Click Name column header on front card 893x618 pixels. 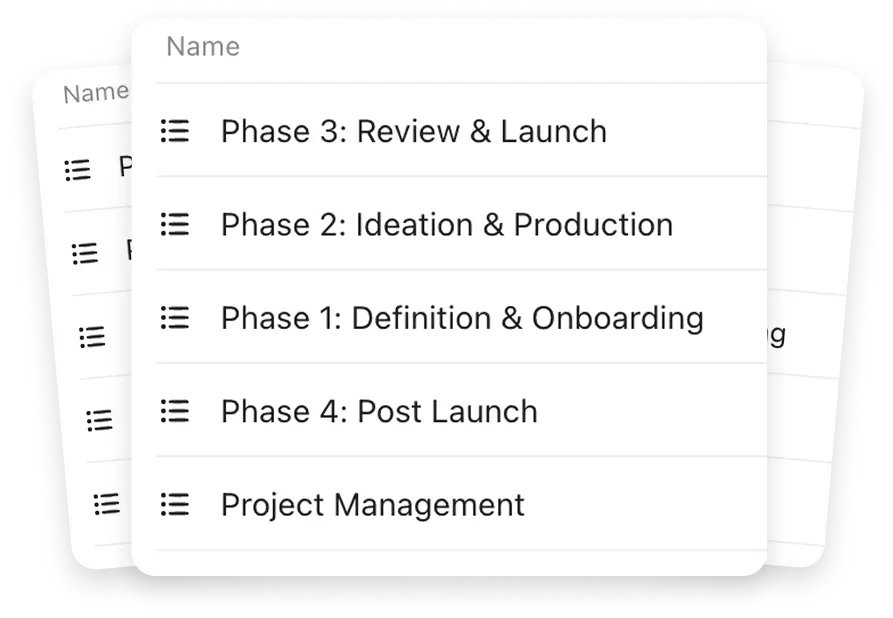tap(202, 46)
